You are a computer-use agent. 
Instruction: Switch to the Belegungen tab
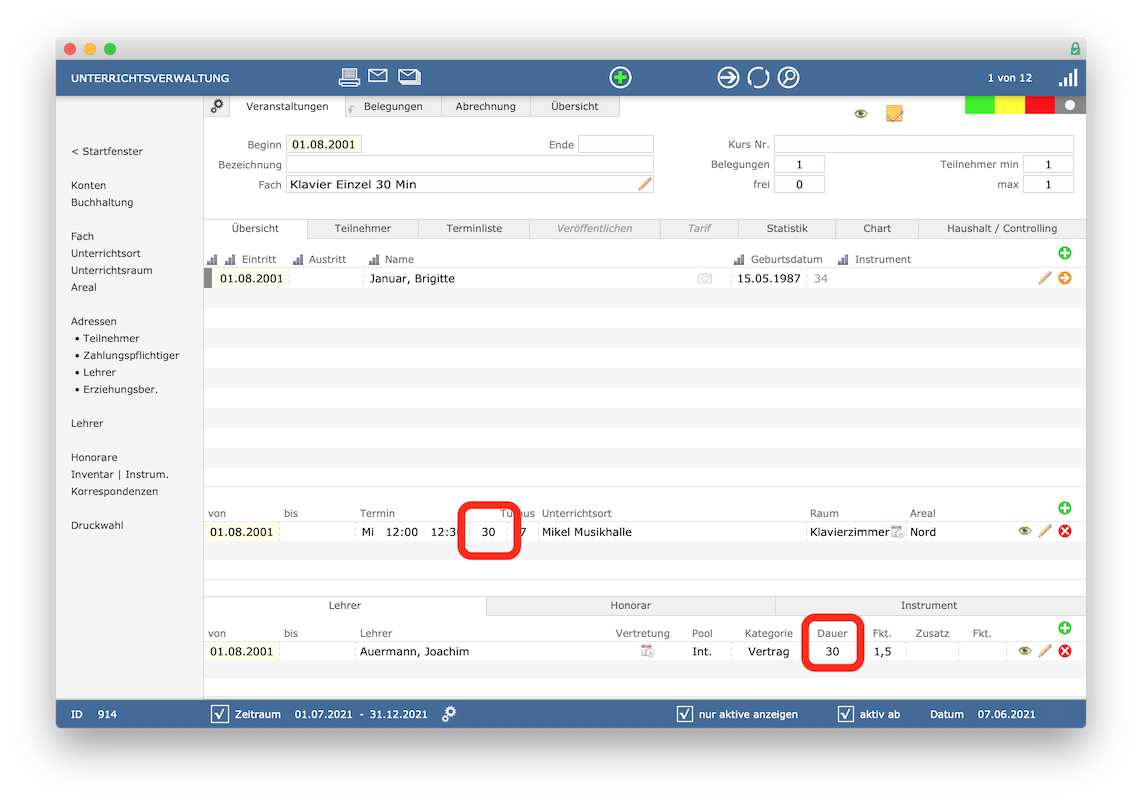pos(393,106)
